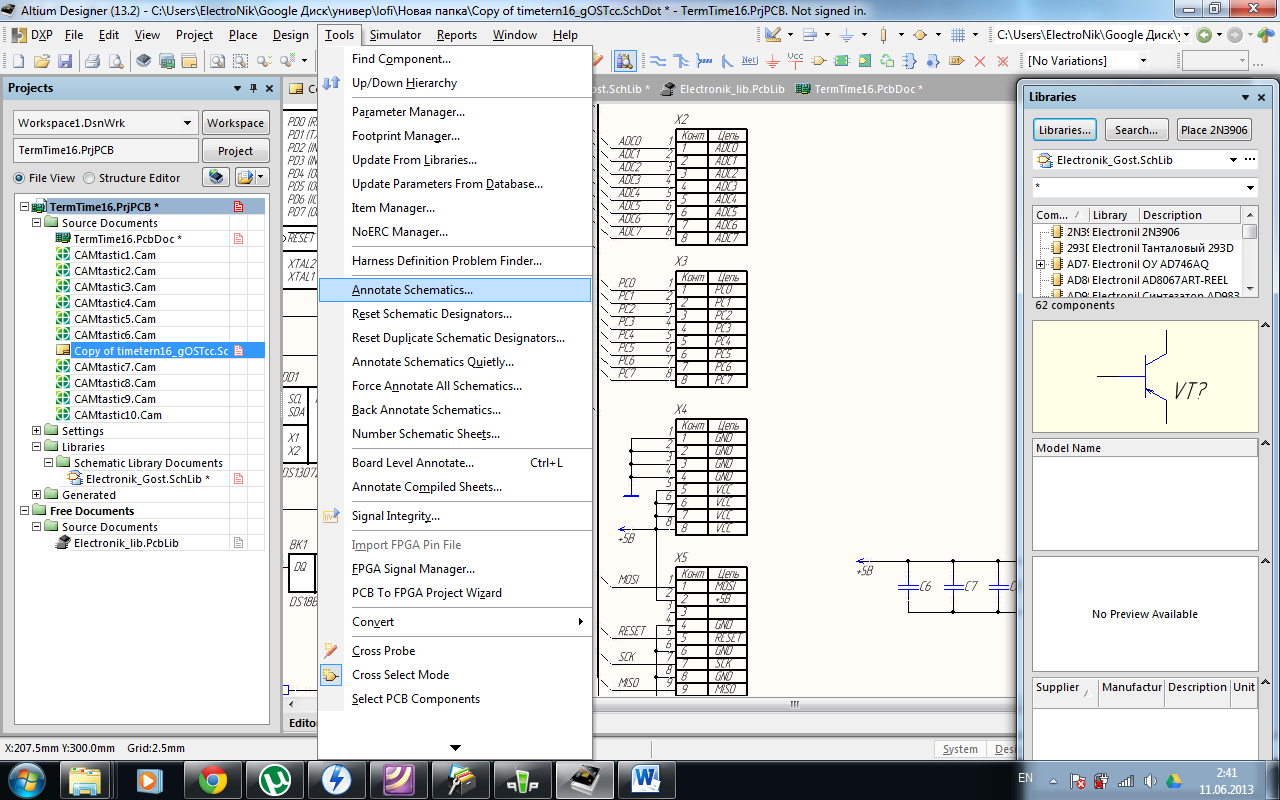
Task: Collapse the Schematic Library Documents node
Action: 49,463
